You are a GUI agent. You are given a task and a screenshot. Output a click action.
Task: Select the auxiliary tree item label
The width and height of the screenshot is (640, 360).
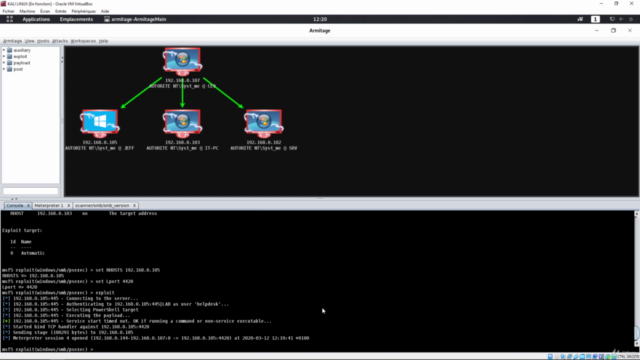coord(22,50)
